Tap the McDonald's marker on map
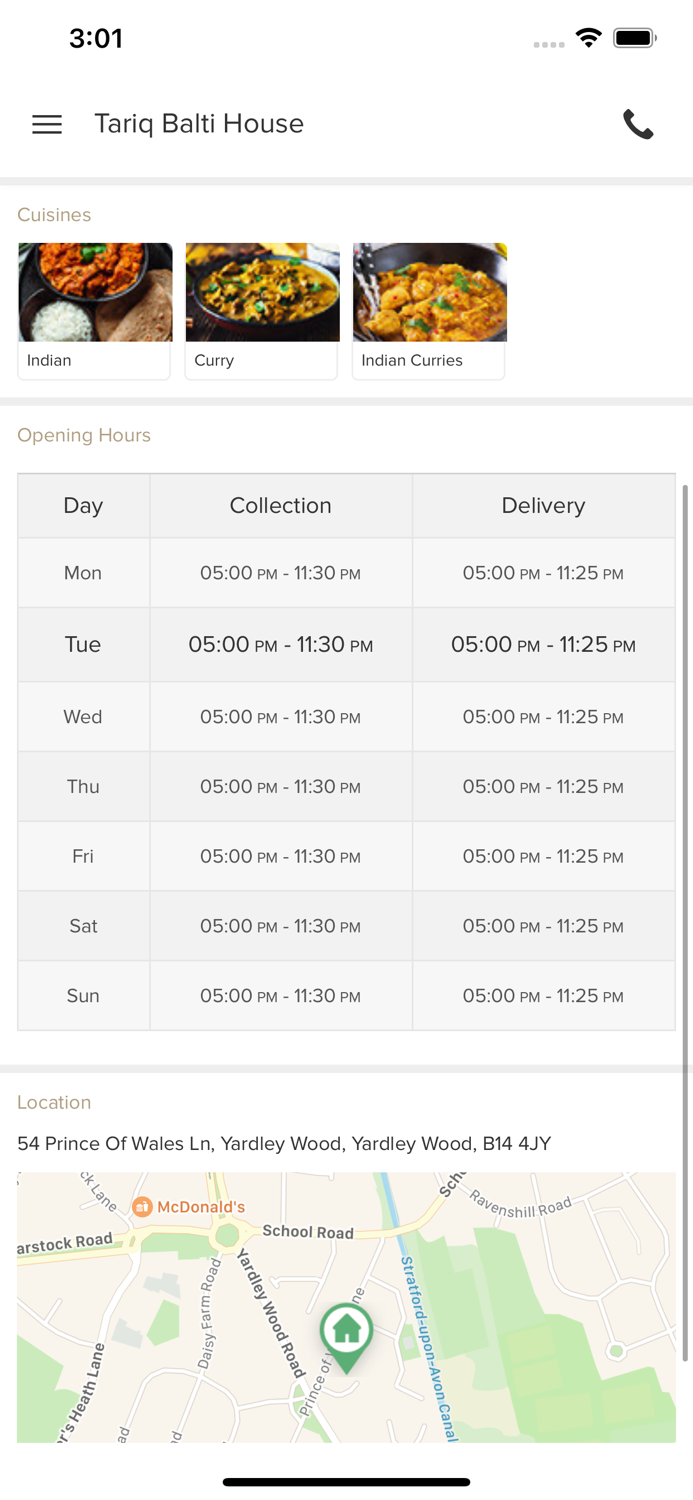Screen dimensions: 693x1500 (x=142, y=1207)
